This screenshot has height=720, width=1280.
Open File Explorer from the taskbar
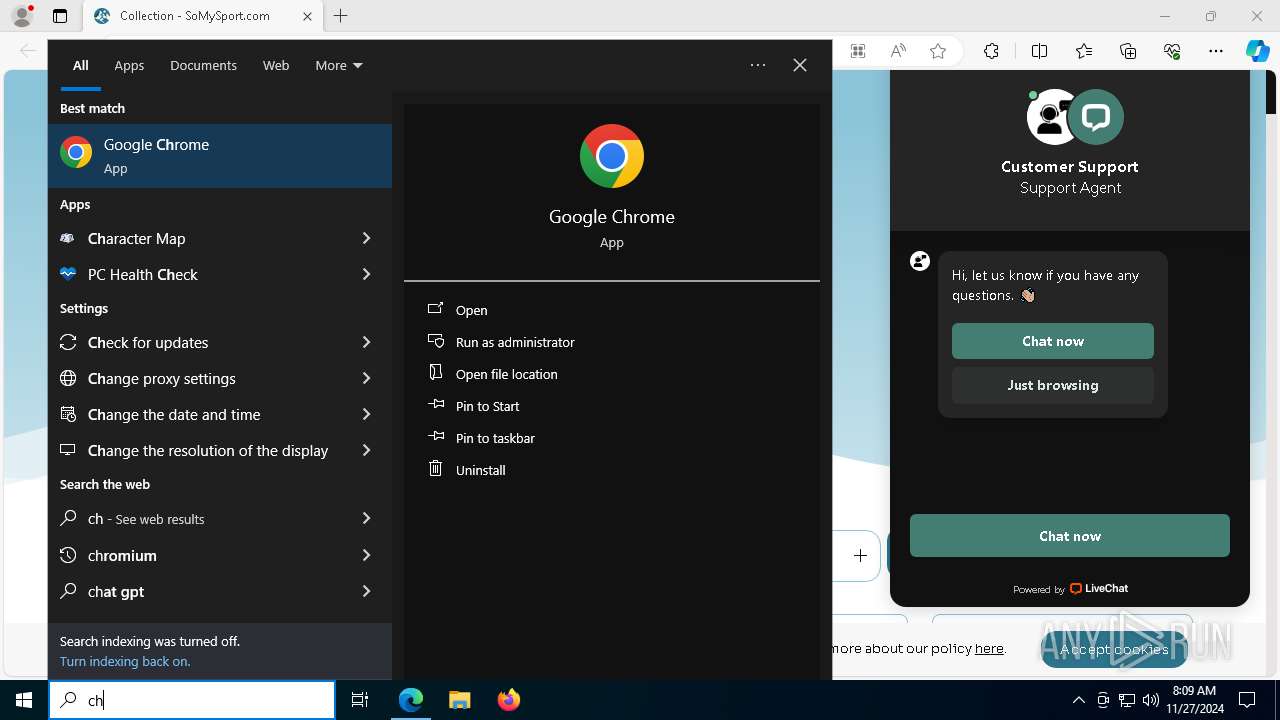(459, 700)
